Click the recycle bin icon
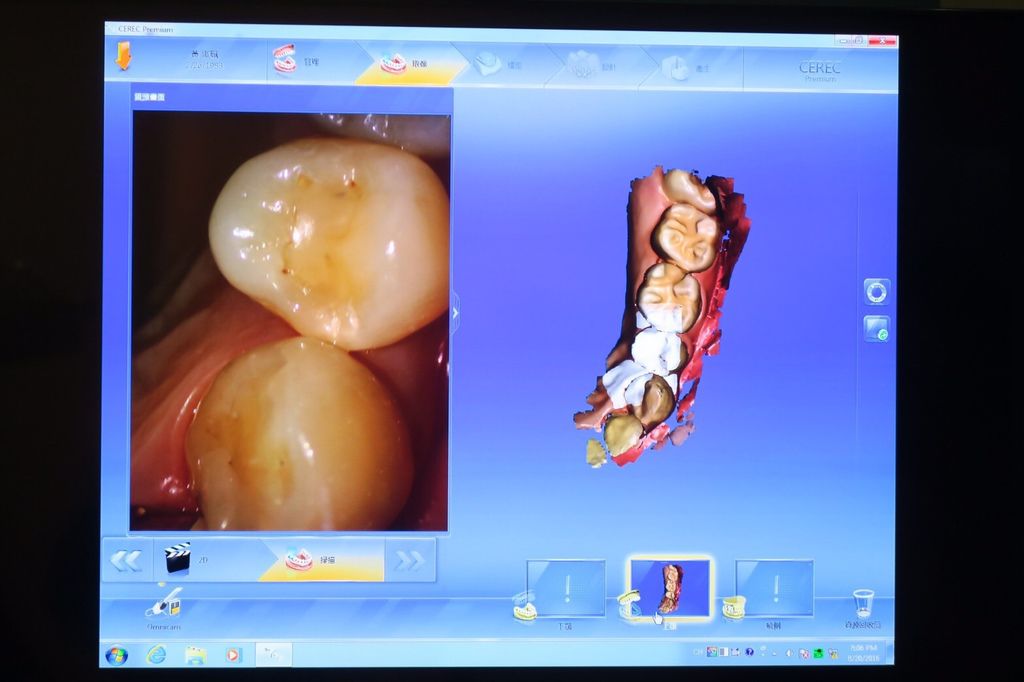Viewport: 1024px width, 682px height. click(863, 603)
